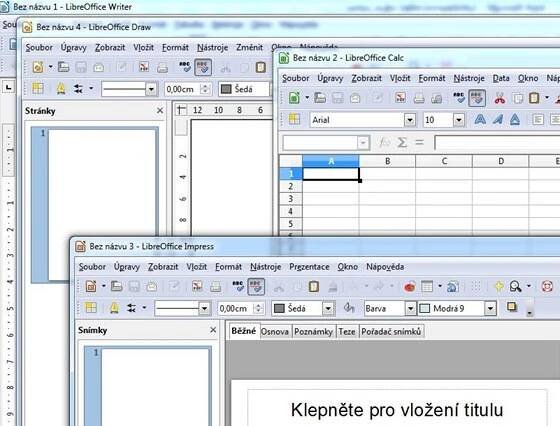Select column B header in Calc

pos(387,161)
